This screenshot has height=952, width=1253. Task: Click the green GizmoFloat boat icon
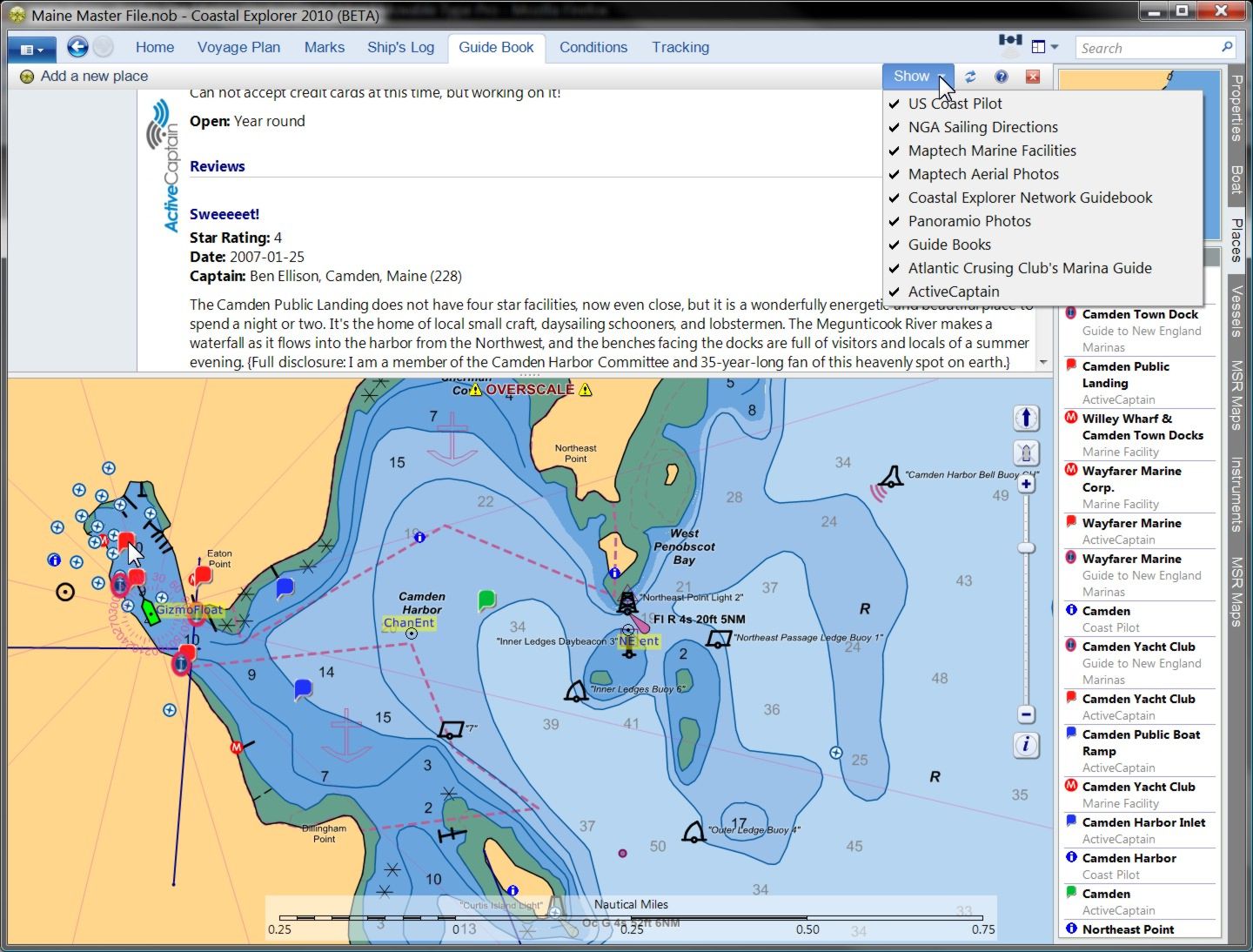pyautogui.click(x=151, y=611)
